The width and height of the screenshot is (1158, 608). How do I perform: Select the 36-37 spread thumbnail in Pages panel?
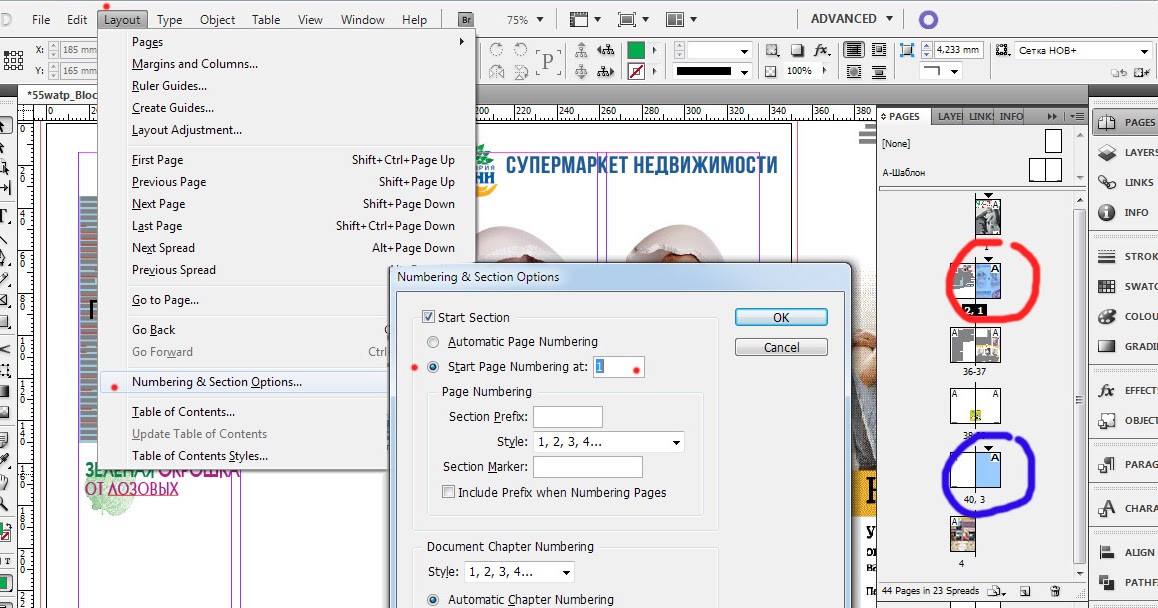tap(974, 345)
